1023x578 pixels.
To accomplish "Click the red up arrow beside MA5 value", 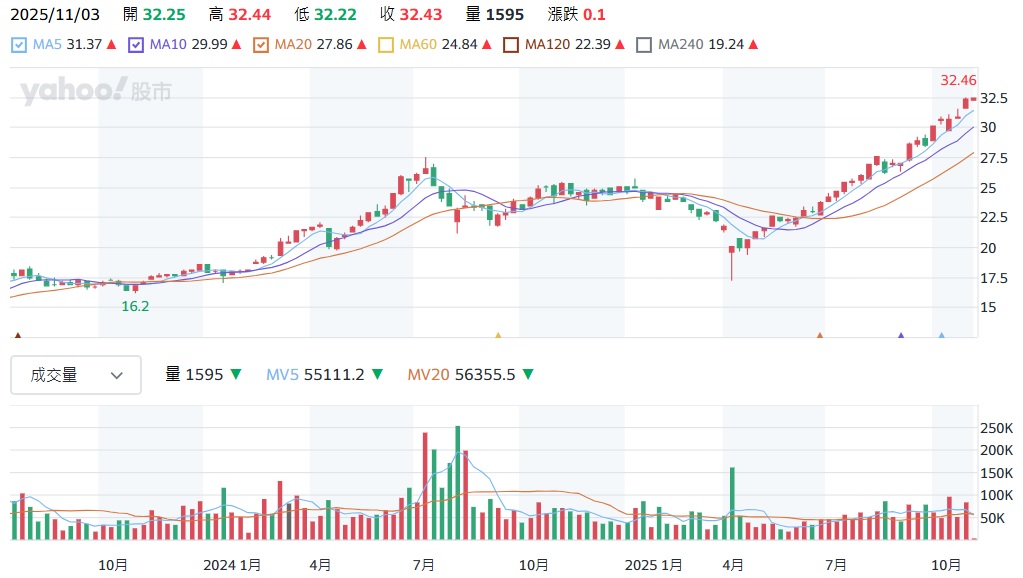I will coord(112,45).
